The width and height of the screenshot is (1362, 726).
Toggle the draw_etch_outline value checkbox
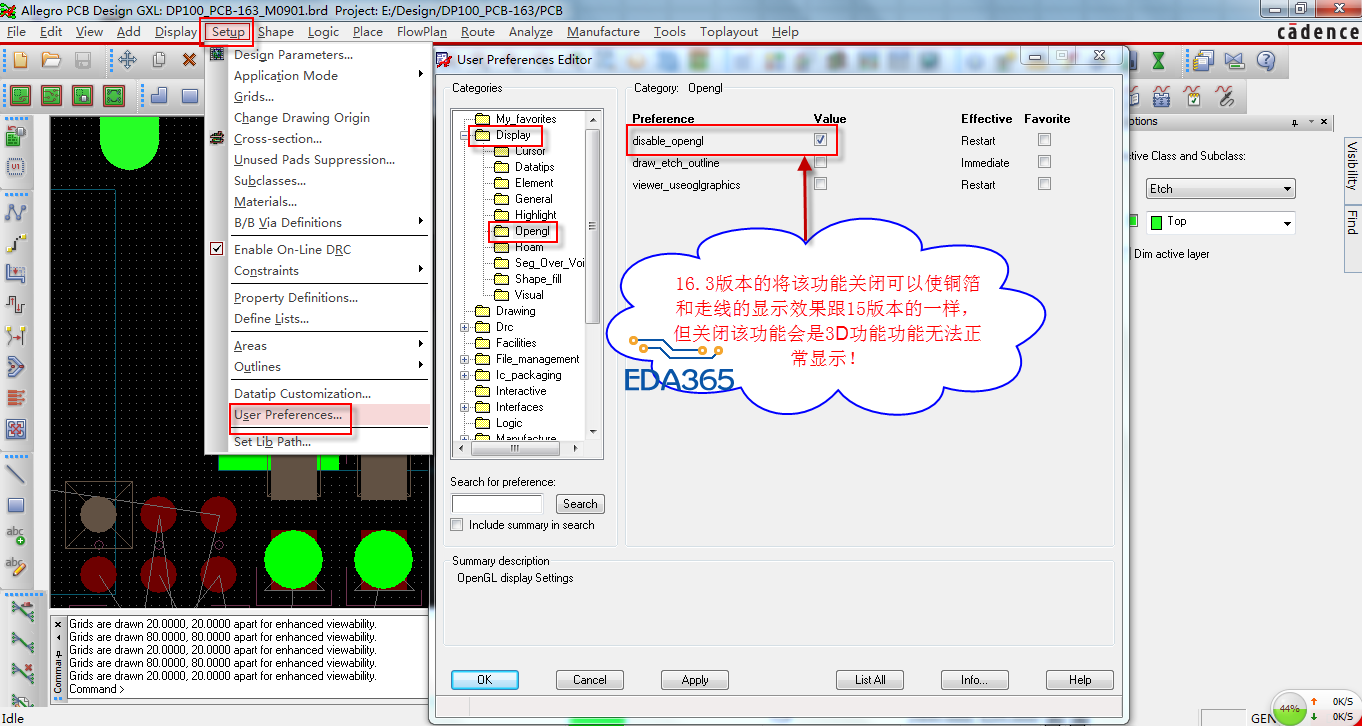(x=820, y=162)
